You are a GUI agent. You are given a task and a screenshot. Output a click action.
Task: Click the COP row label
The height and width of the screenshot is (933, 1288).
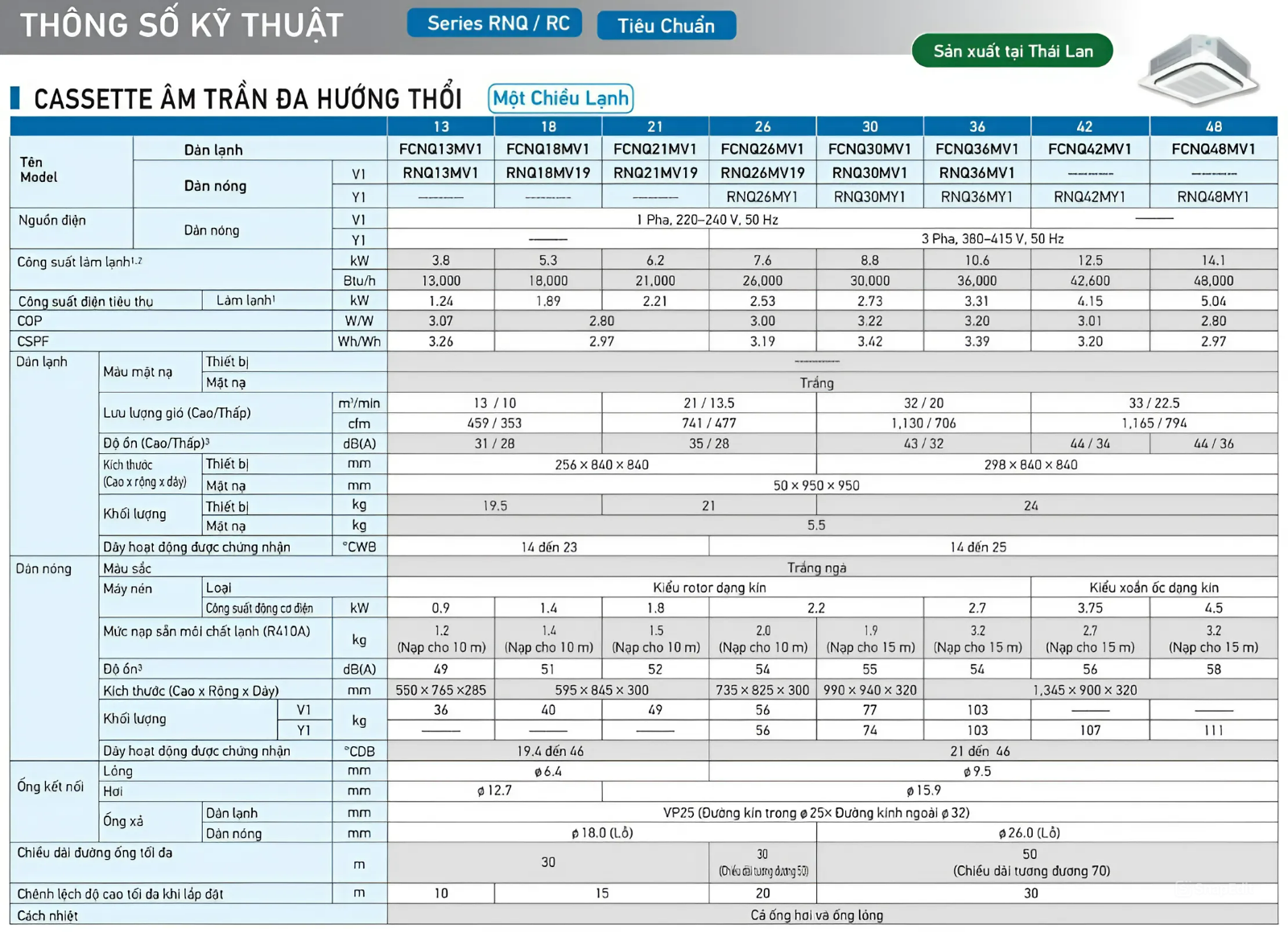coord(30,320)
